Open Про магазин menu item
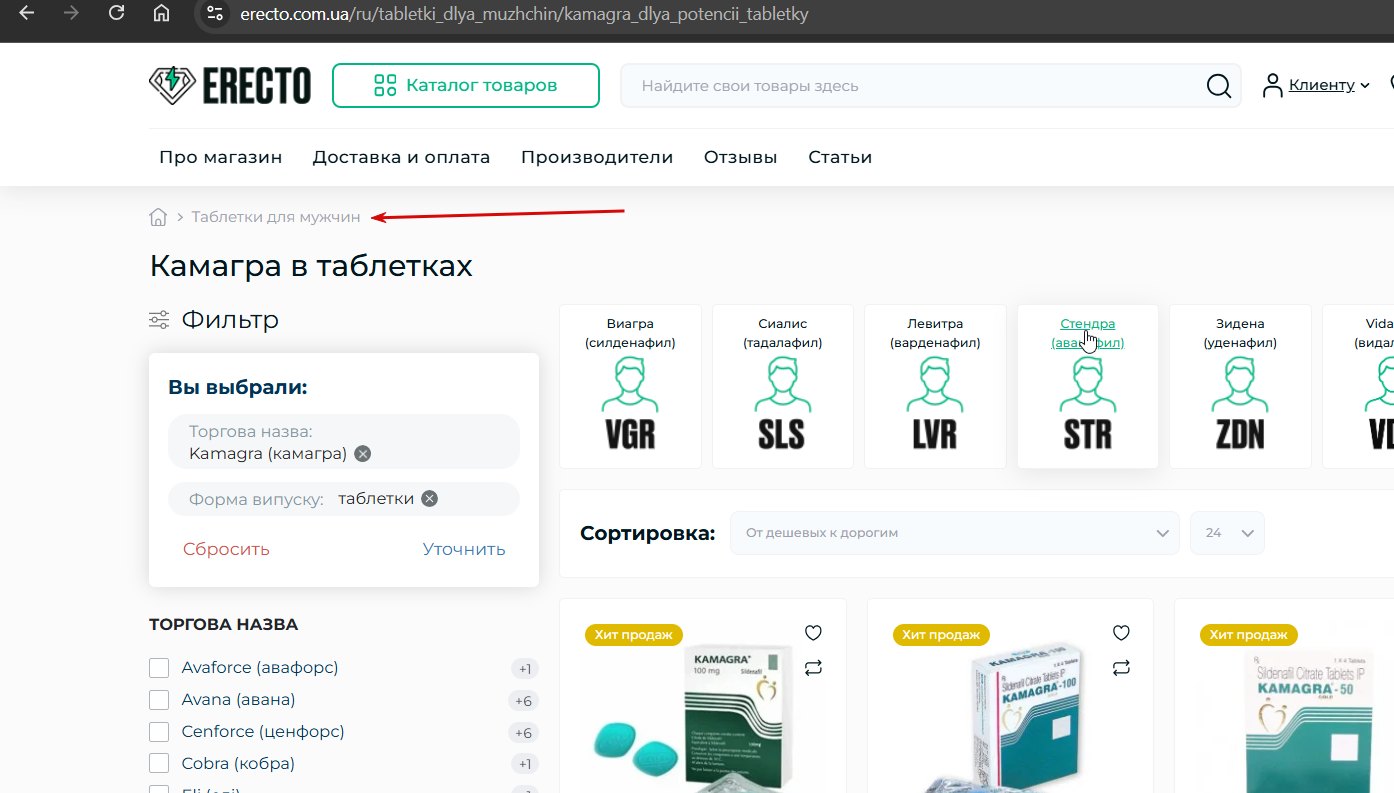 [221, 157]
